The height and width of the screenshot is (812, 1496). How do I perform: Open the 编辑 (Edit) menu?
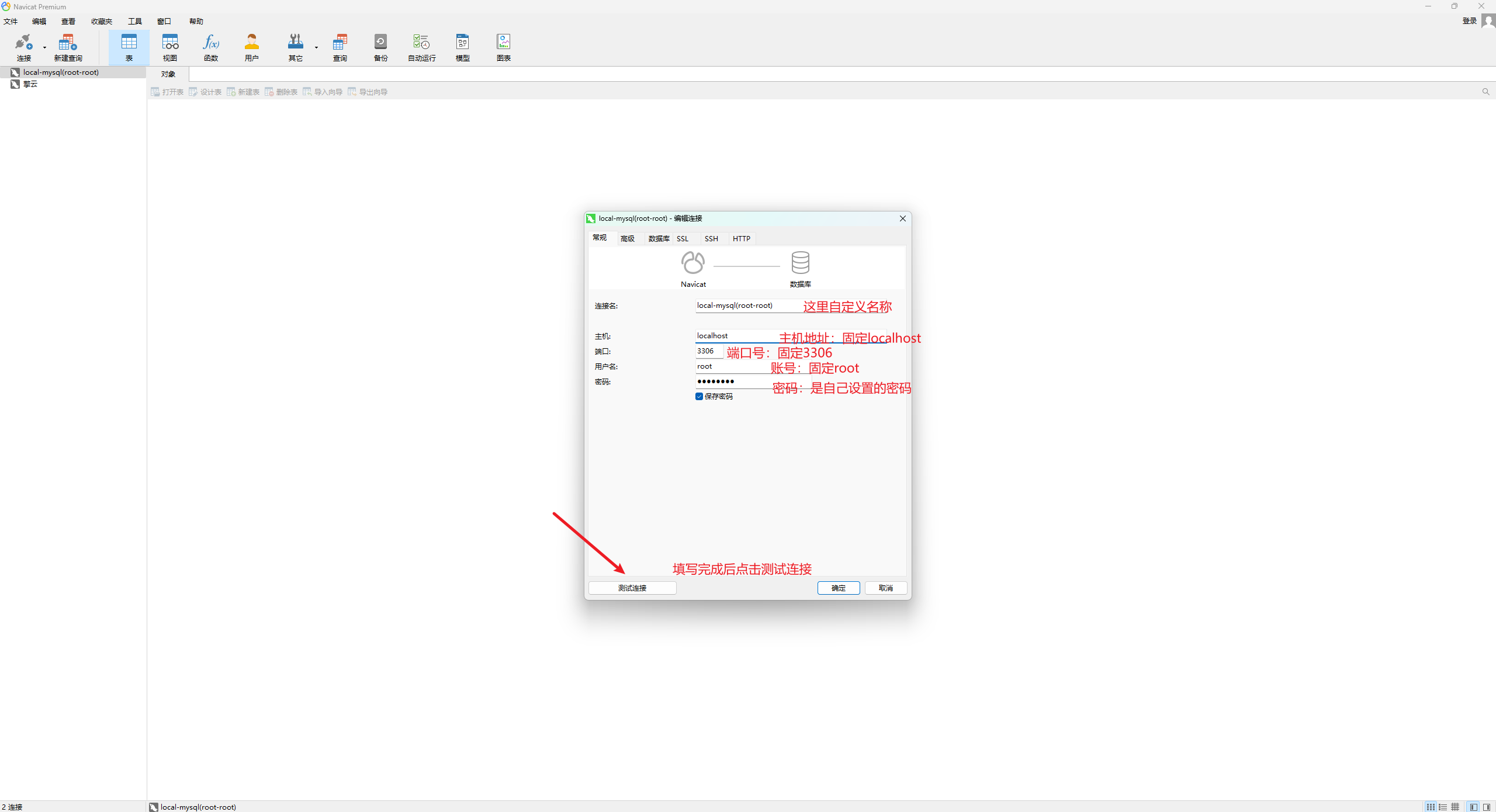click(x=39, y=21)
